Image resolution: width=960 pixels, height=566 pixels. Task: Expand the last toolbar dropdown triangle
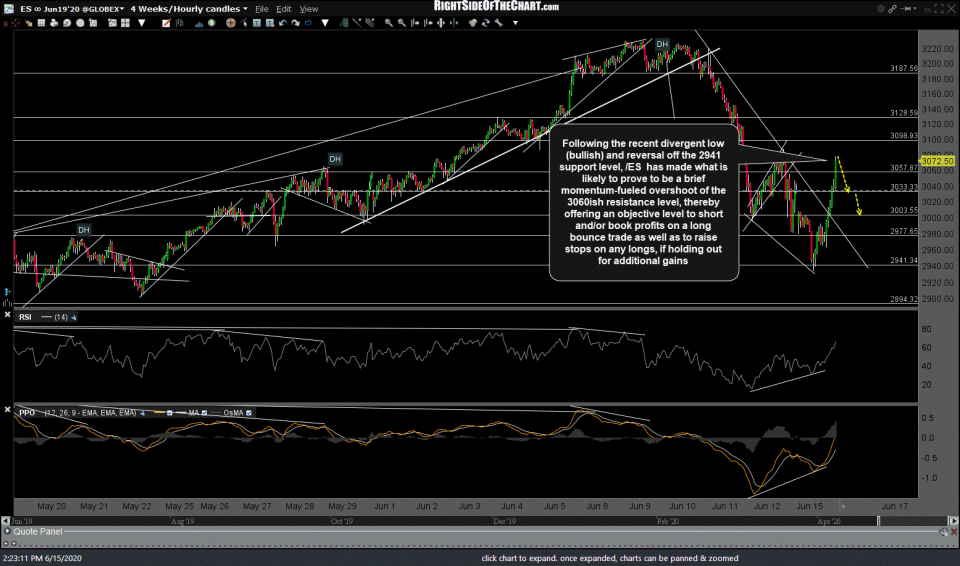[516, 23]
